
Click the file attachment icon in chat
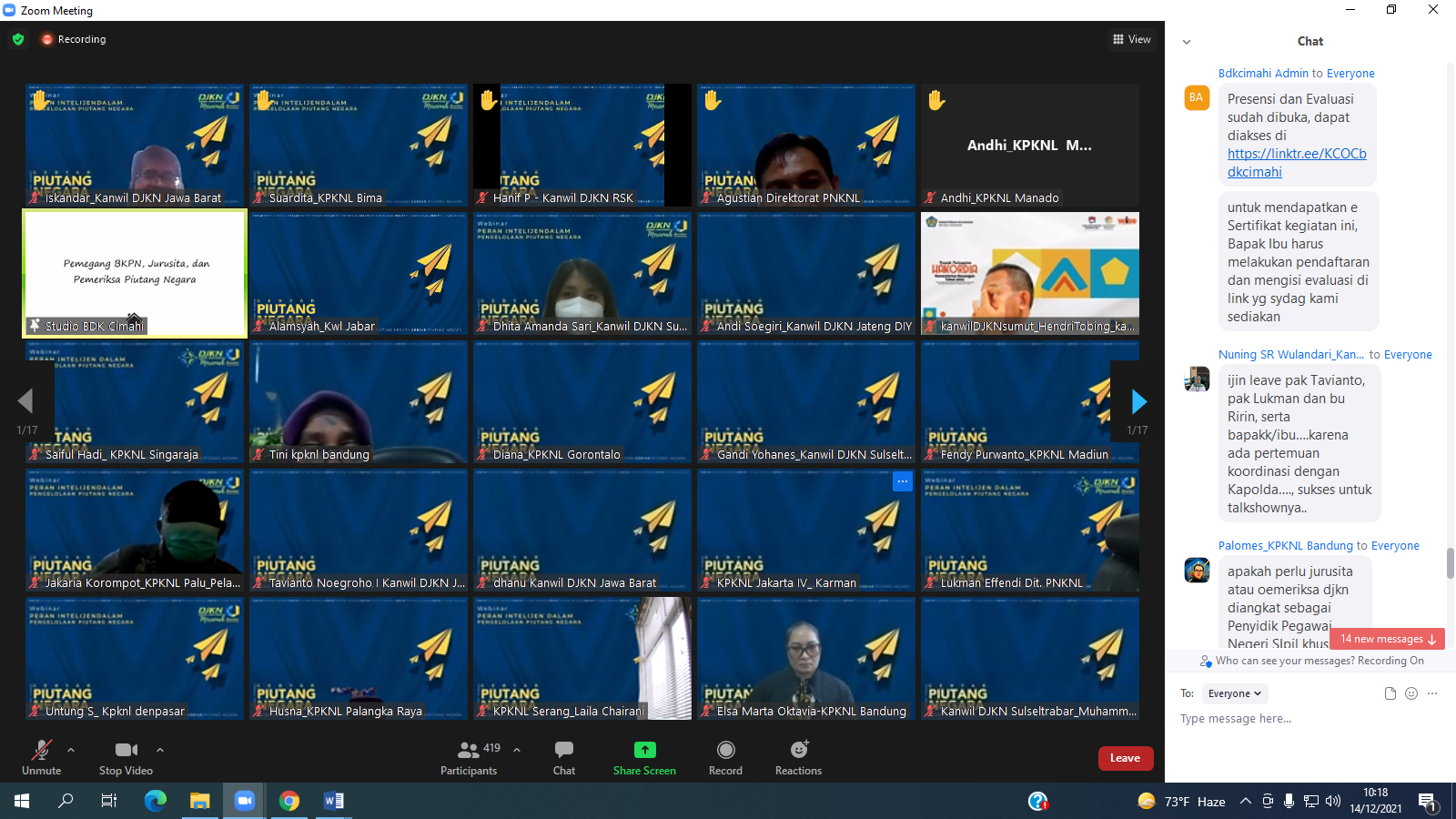coord(1390,693)
